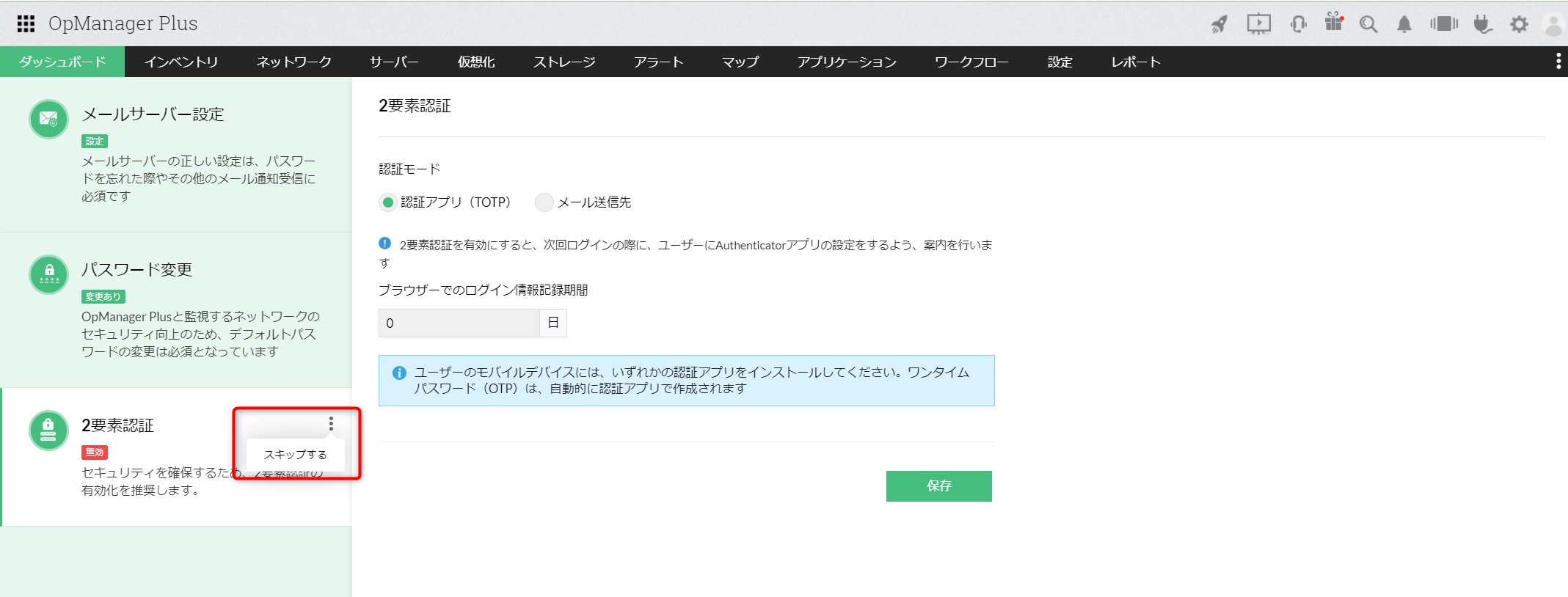Switch to the レポート tab
The width and height of the screenshot is (1568, 597).
click(1136, 62)
